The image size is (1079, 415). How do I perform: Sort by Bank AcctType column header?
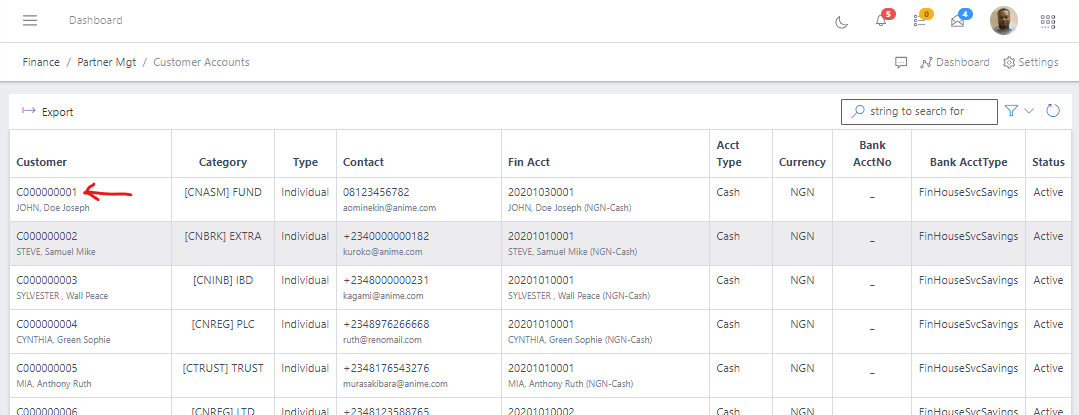click(x=968, y=162)
